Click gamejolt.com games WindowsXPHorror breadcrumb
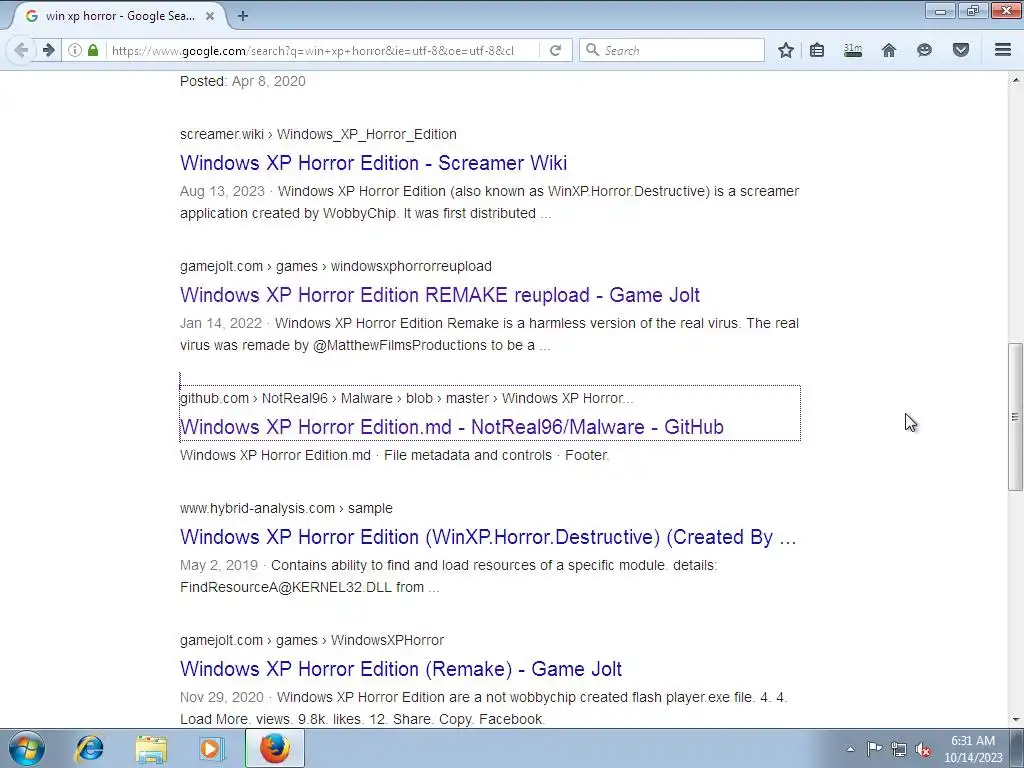 coord(312,640)
